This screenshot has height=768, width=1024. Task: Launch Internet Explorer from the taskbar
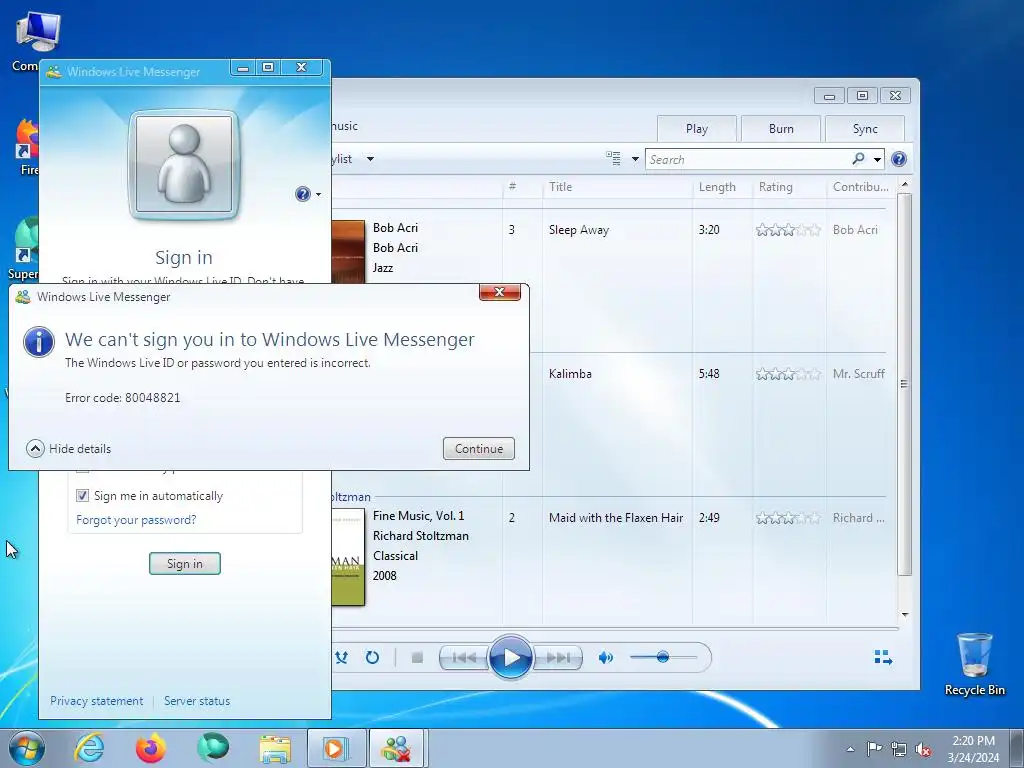tap(89, 748)
